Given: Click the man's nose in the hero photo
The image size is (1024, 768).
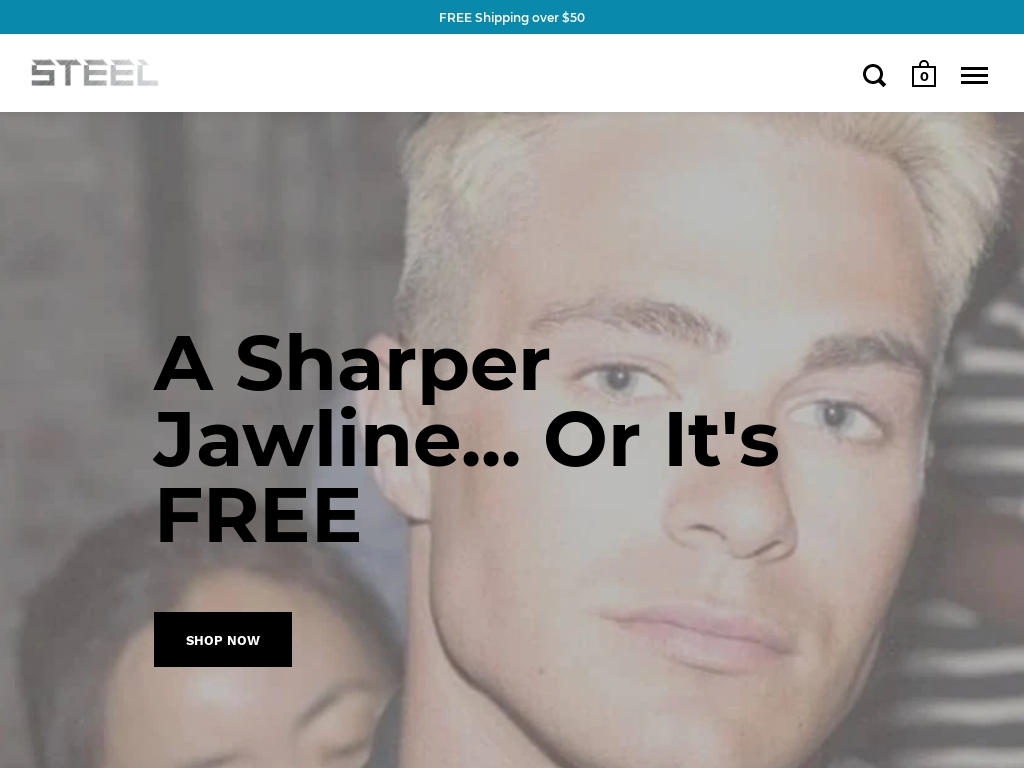Looking at the screenshot, I should coord(731,509).
